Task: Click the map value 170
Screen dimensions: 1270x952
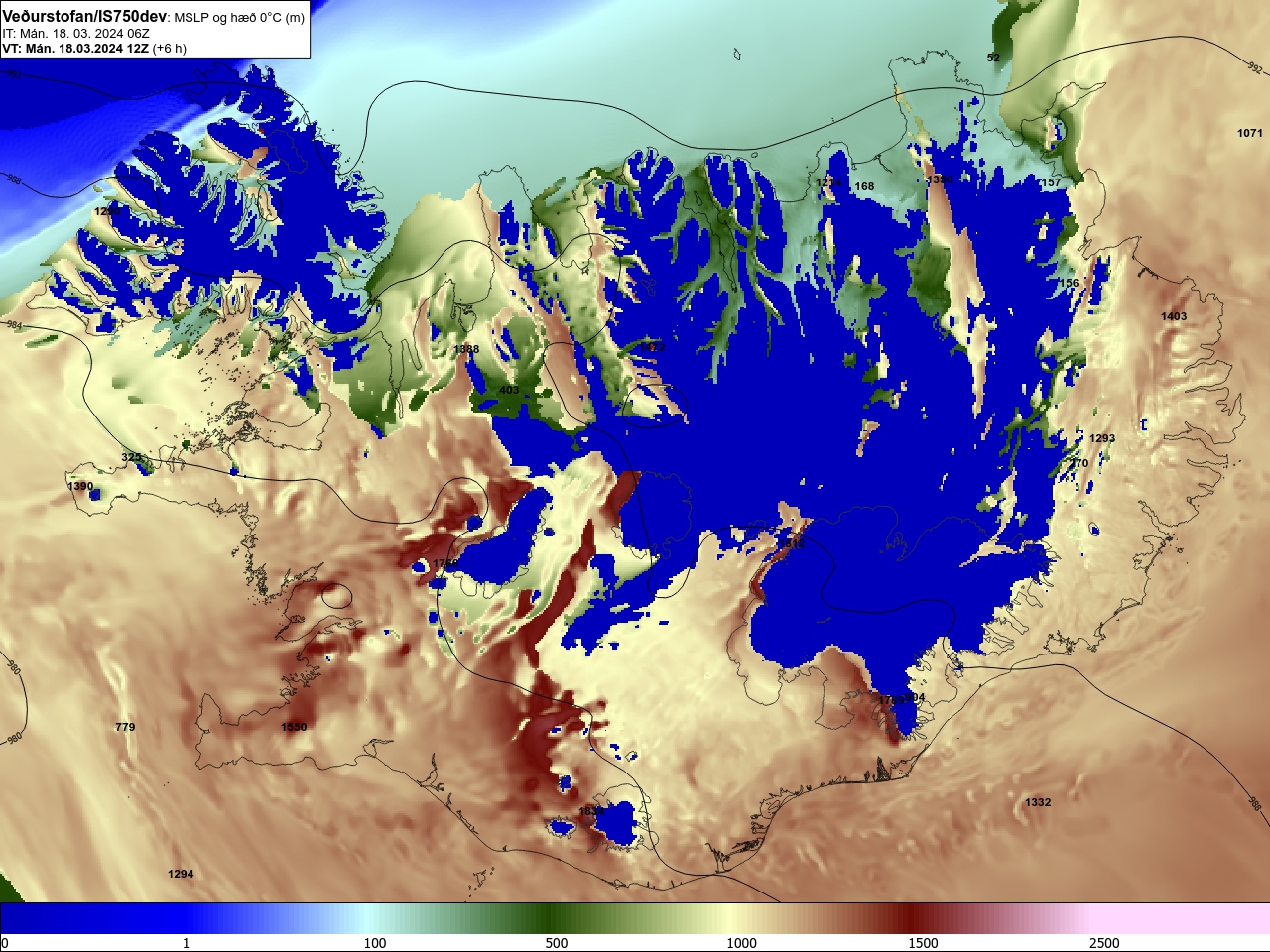Action: pos(1079,463)
